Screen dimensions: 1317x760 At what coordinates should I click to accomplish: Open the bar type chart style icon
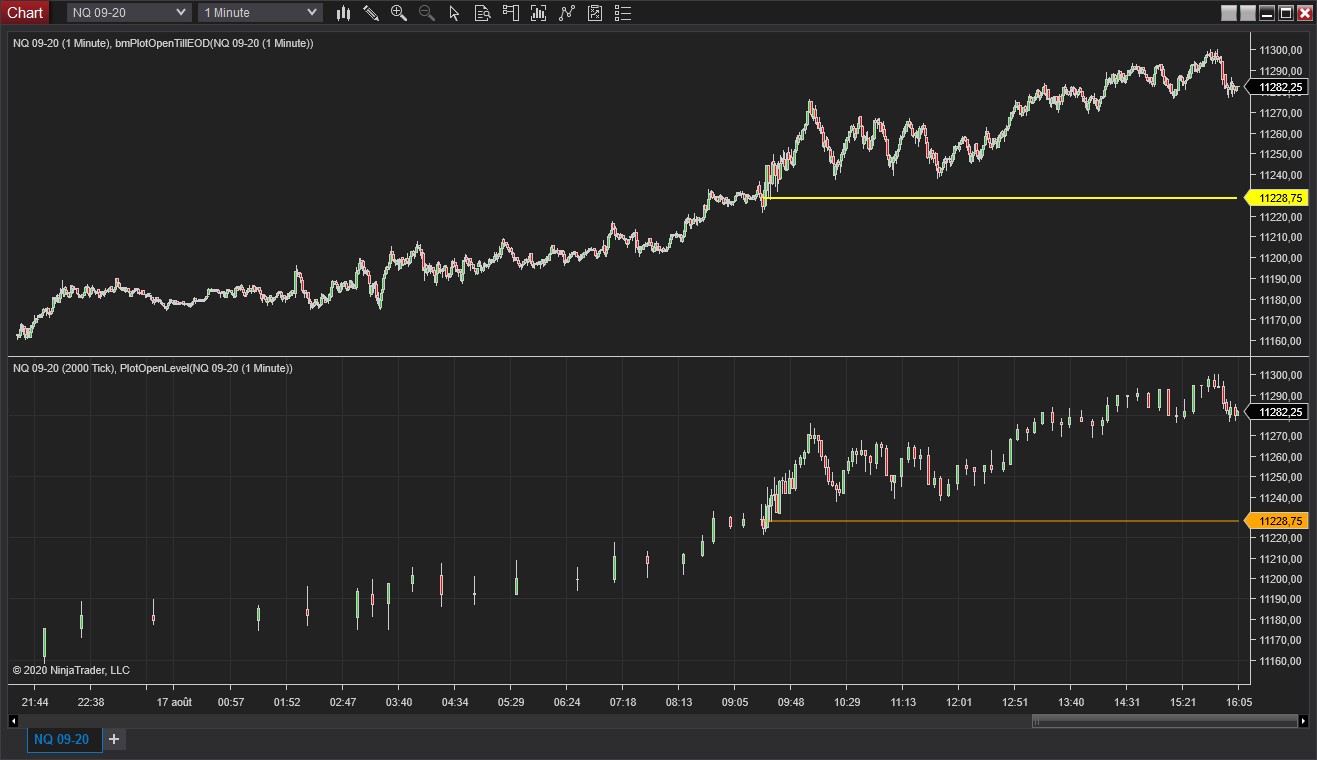click(x=343, y=13)
